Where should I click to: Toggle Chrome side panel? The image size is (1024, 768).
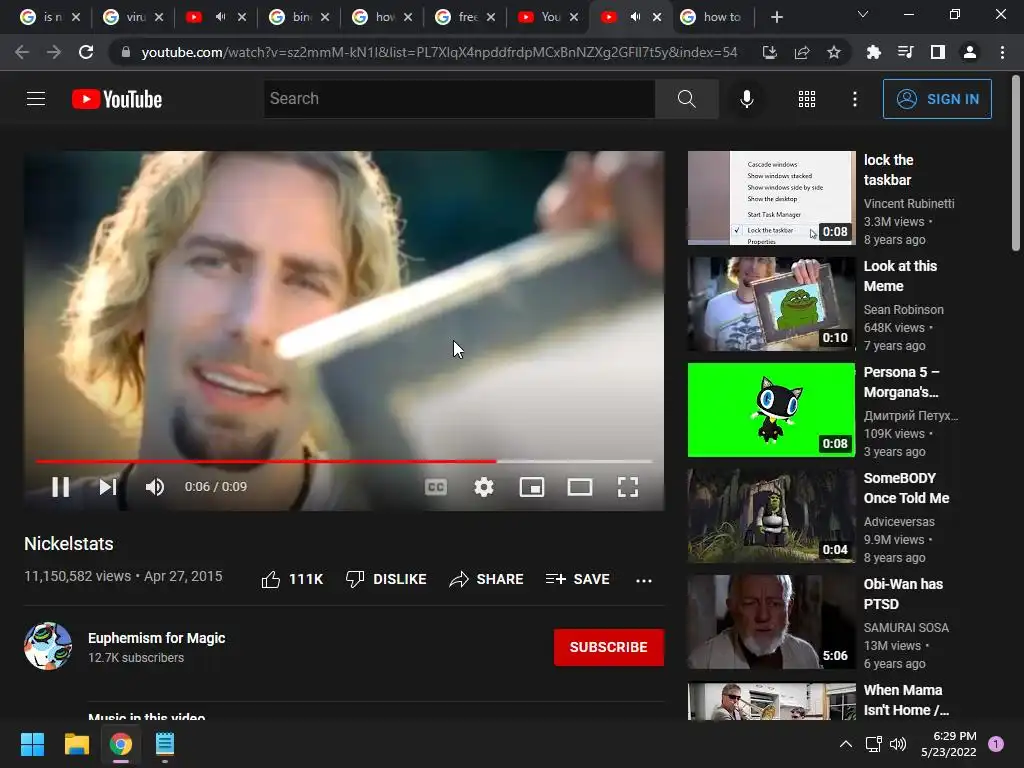[938, 52]
